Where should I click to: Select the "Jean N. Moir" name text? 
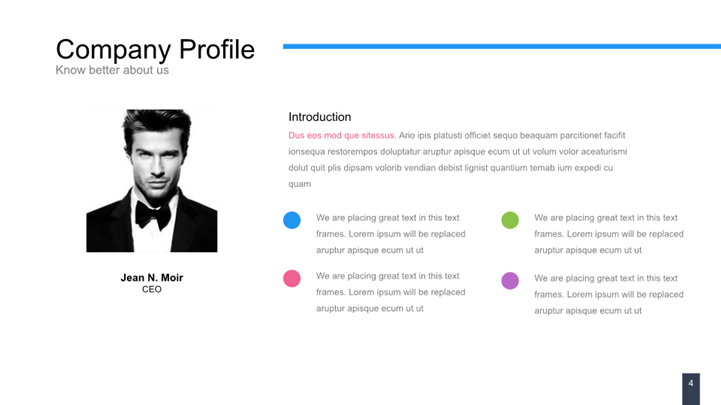(152, 277)
